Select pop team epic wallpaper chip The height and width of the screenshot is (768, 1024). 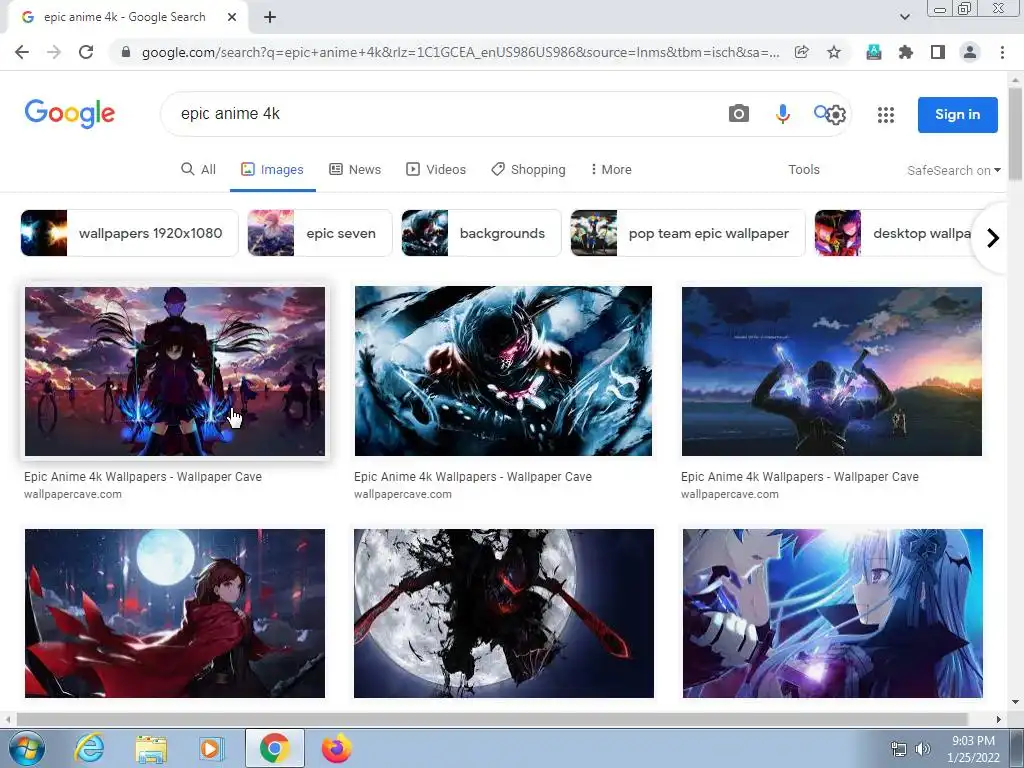(688, 233)
